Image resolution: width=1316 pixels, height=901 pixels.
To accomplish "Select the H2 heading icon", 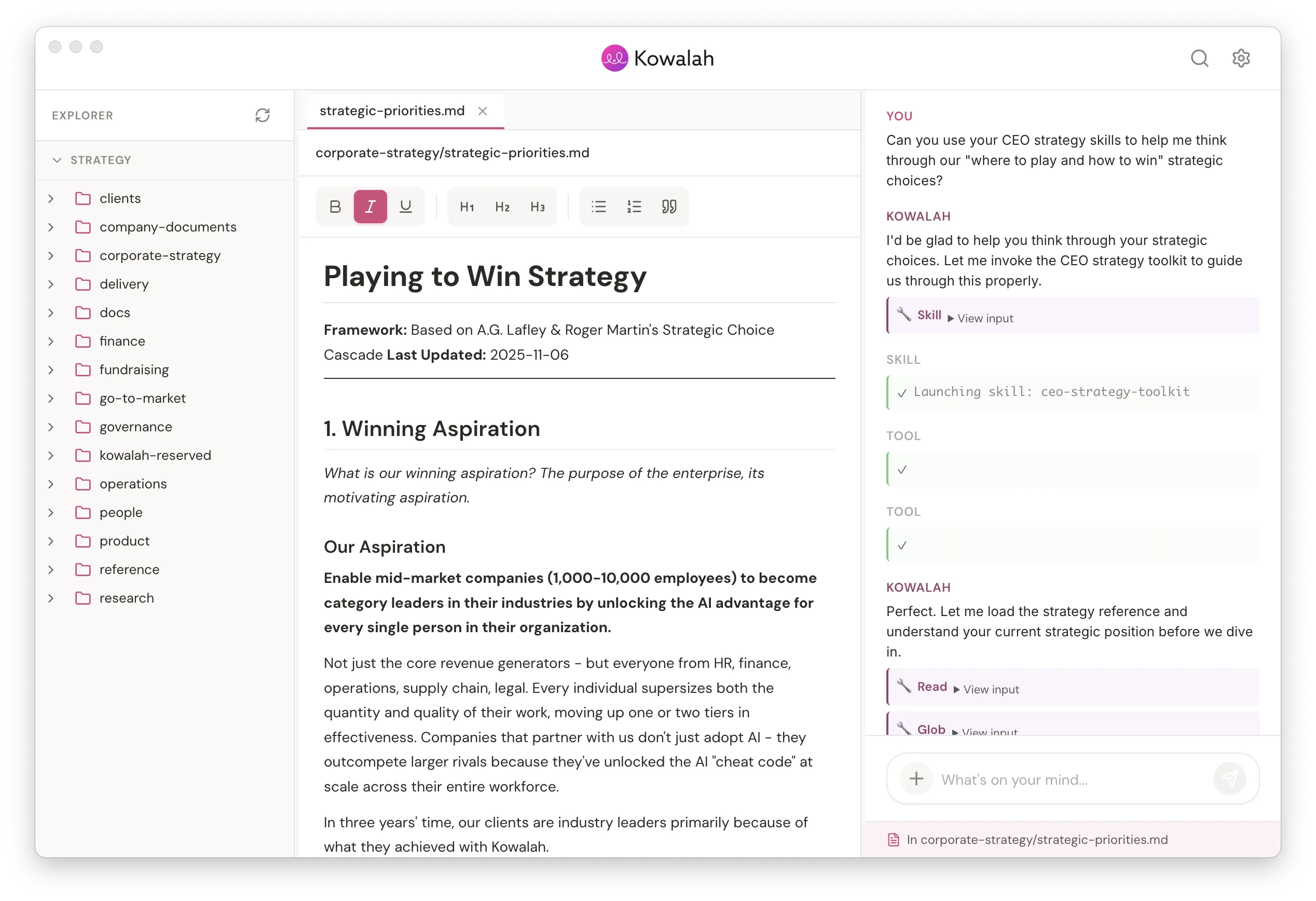I will 502,206.
